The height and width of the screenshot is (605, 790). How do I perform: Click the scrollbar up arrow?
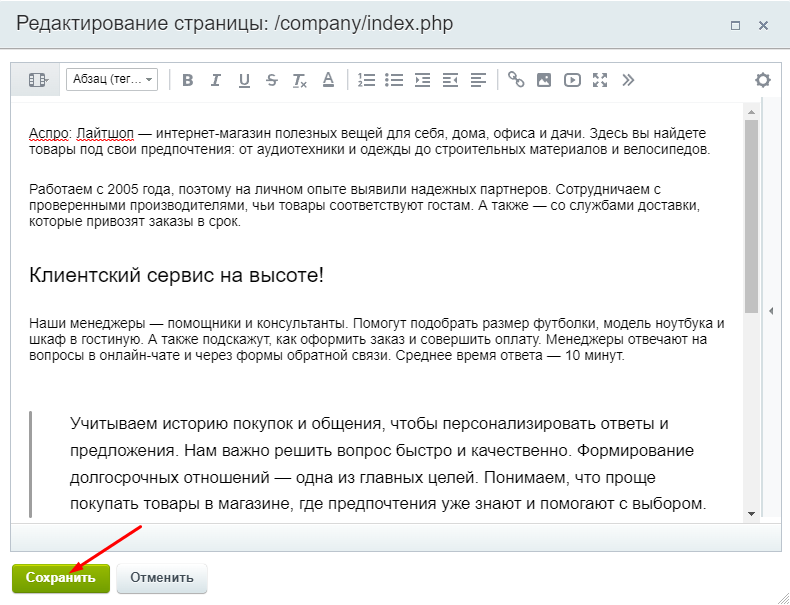[751, 112]
